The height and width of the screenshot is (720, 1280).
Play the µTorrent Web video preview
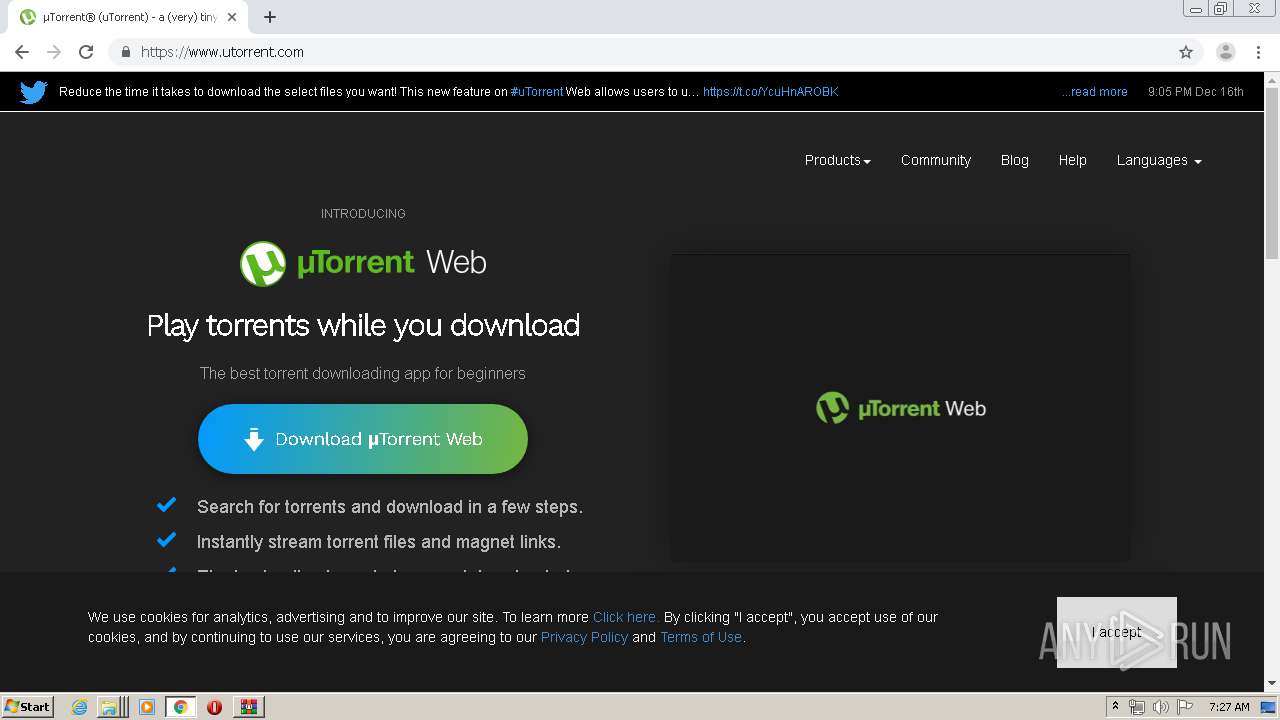point(901,408)
